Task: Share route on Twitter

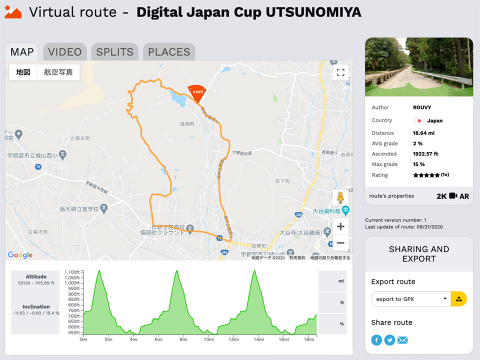Action: 389,340
